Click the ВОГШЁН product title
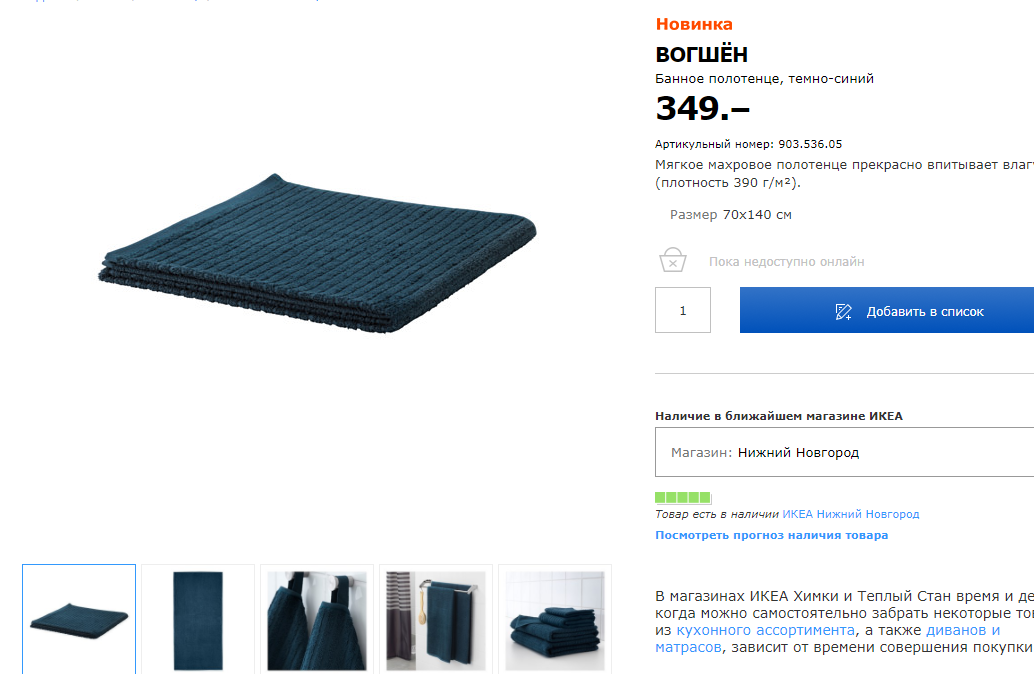This screenshot has width=1034, height=674. [702, 54]
